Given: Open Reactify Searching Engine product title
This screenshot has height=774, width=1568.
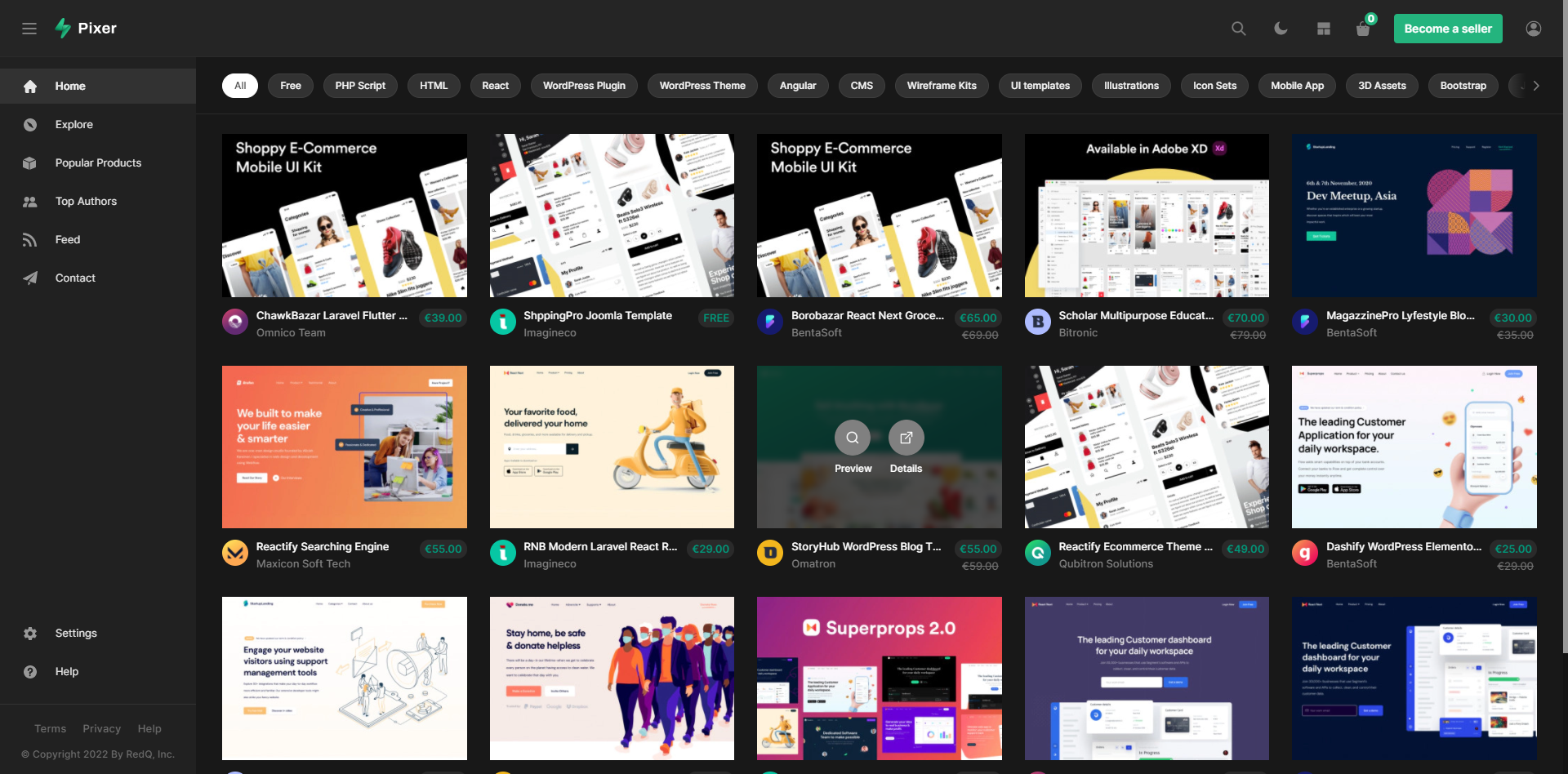Looking at the screenshot, I should [x=323, y=547].
